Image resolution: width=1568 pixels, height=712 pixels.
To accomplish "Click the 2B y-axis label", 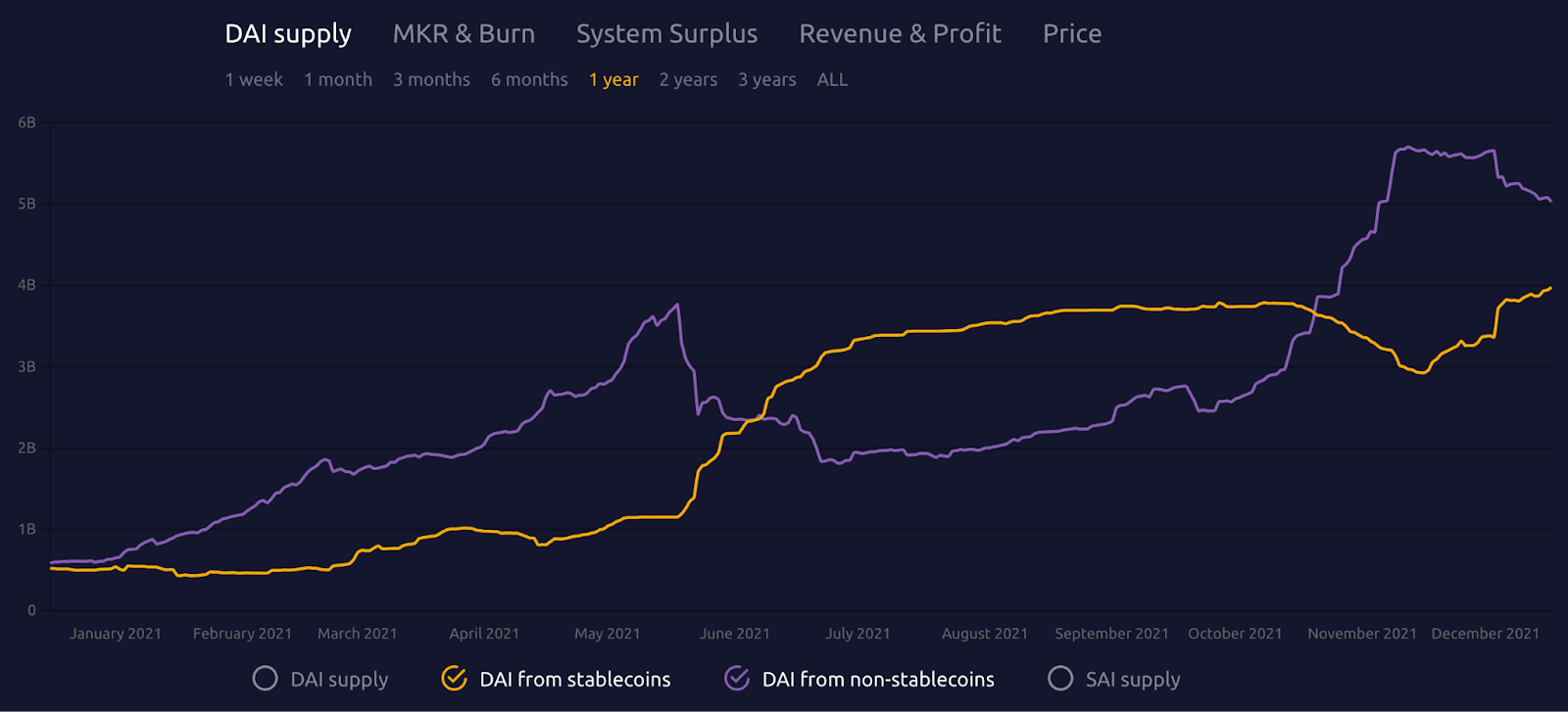I will tap(27, 448).
